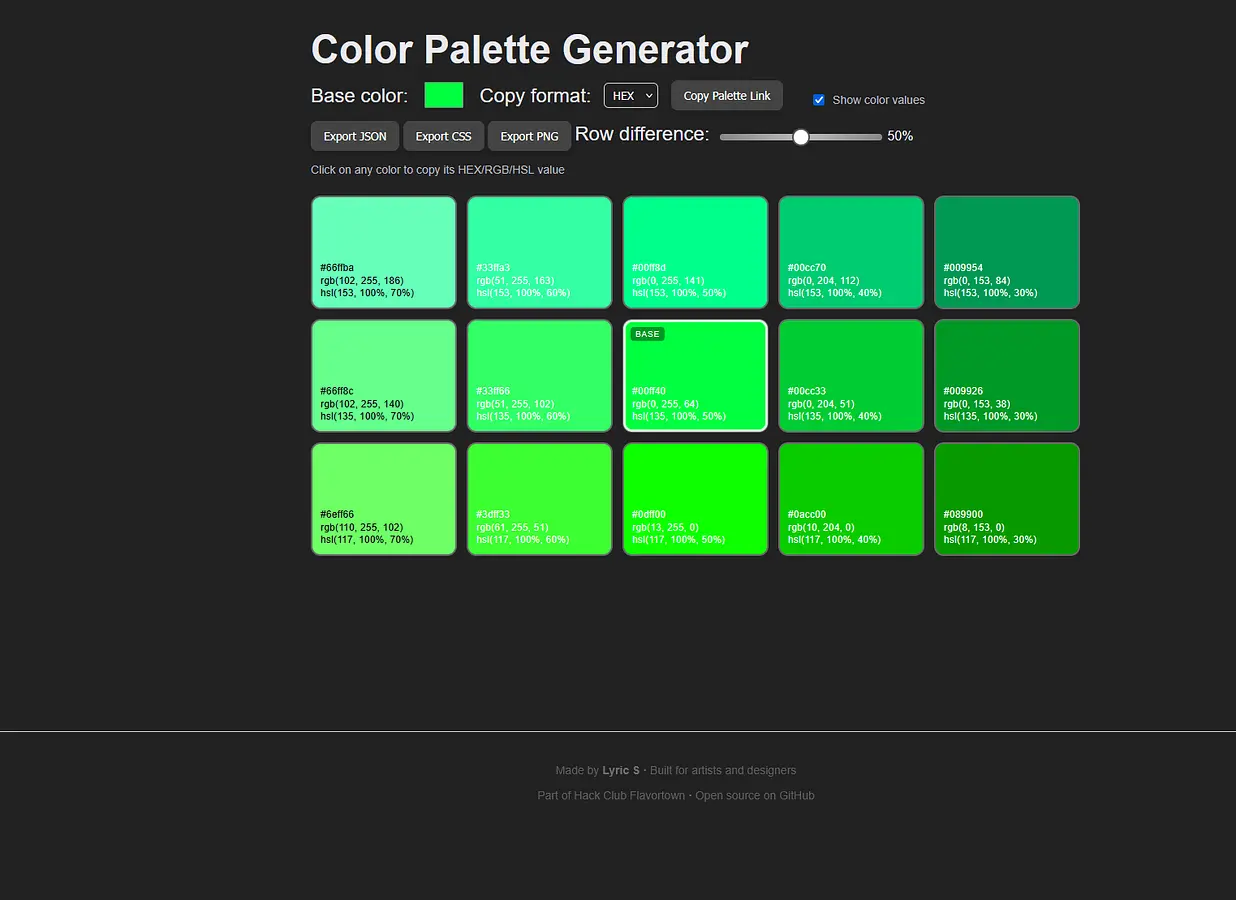This screenshot has height=900, width=1236.
Task: Open the base color picker swatch
Action: pos(443,95)
